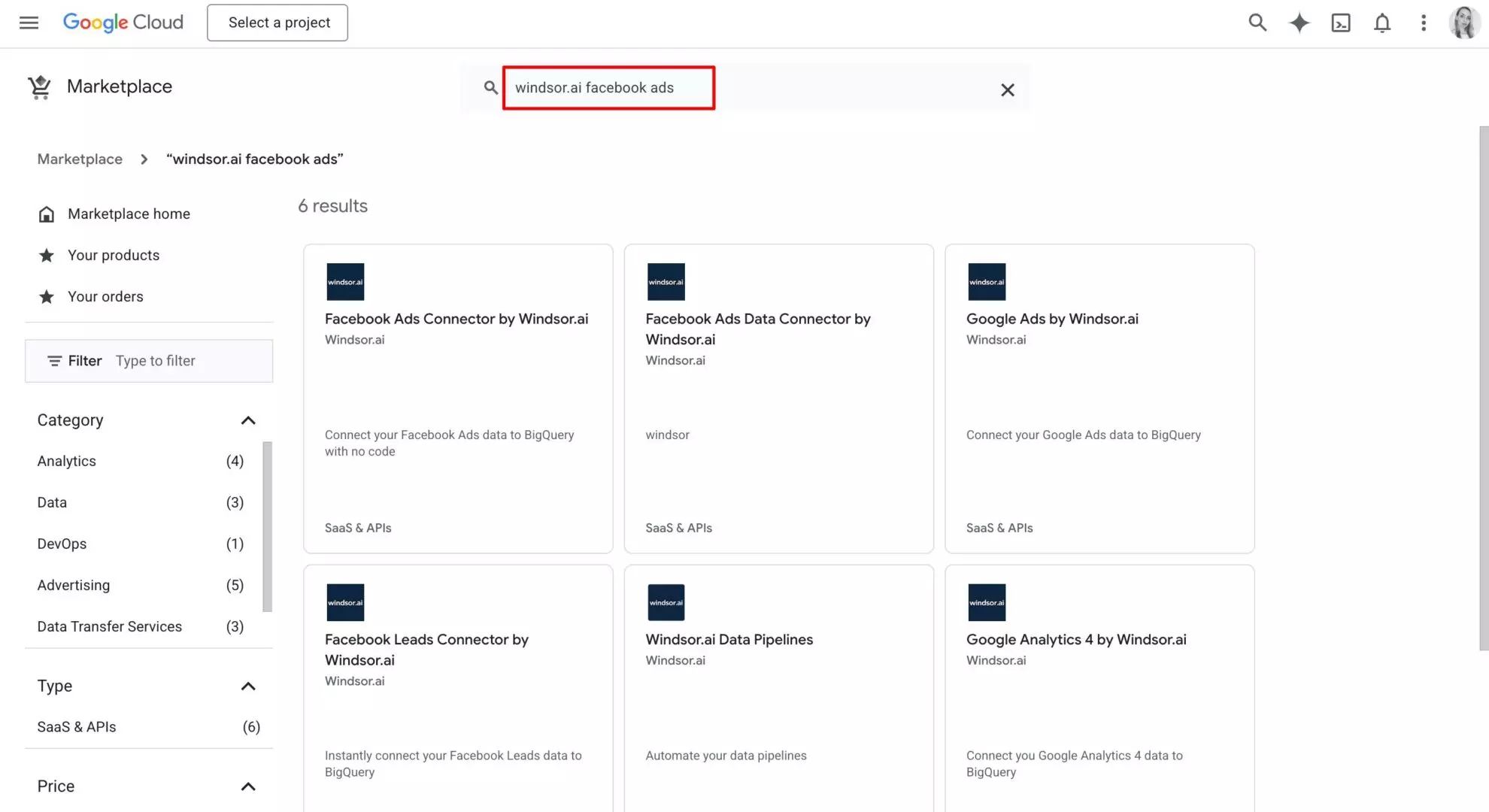Click Facebook Ads Data Connector logo
Screen dimensions: 1489x812
(666, 282)
